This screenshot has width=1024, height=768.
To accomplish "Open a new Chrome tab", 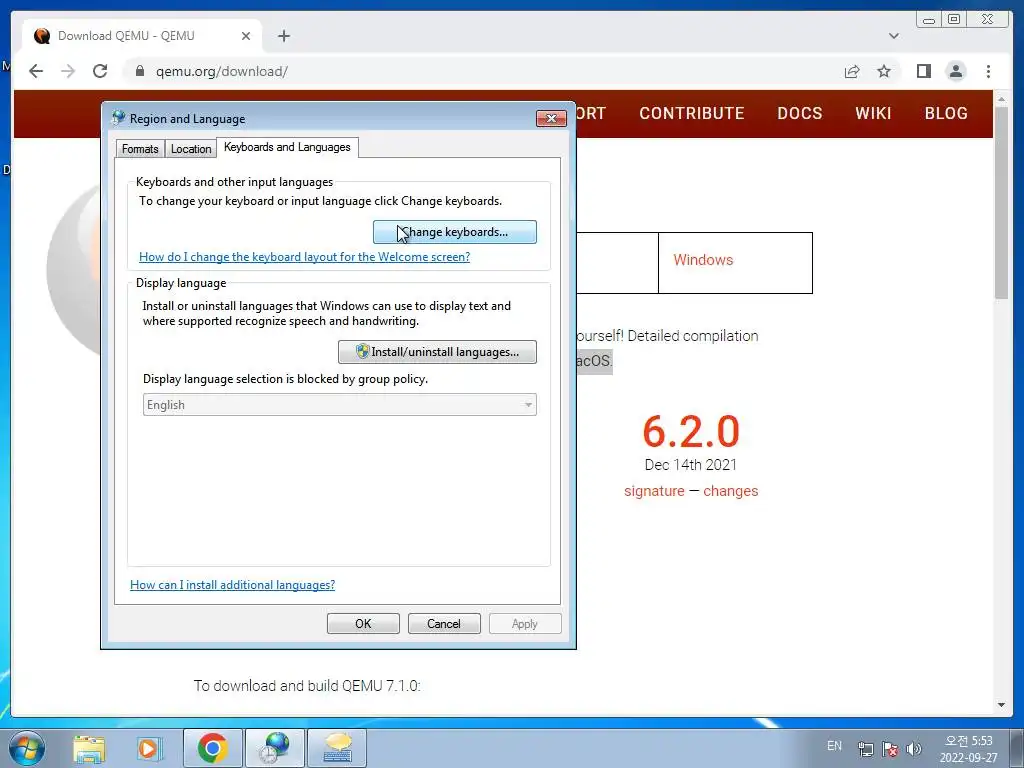I will 283,36.
